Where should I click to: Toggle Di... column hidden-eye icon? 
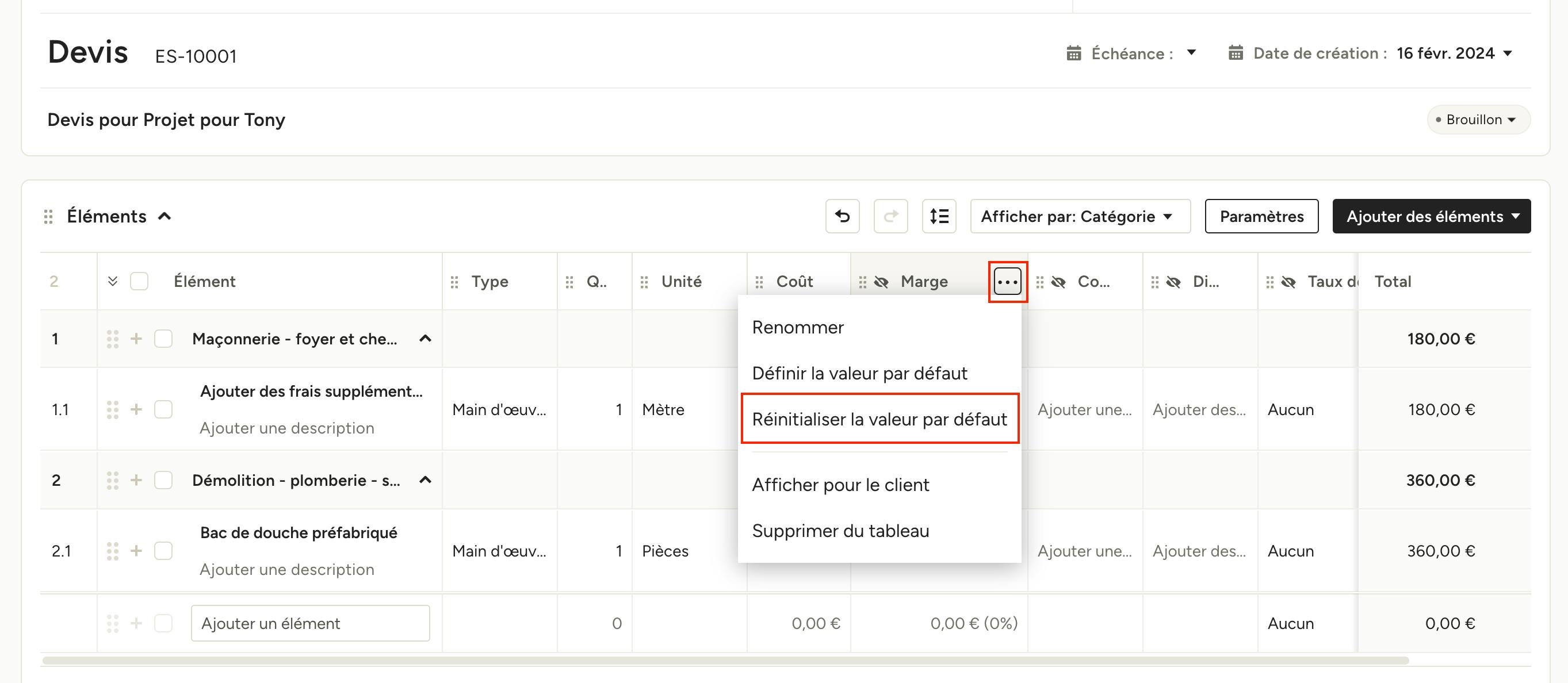1173,282
